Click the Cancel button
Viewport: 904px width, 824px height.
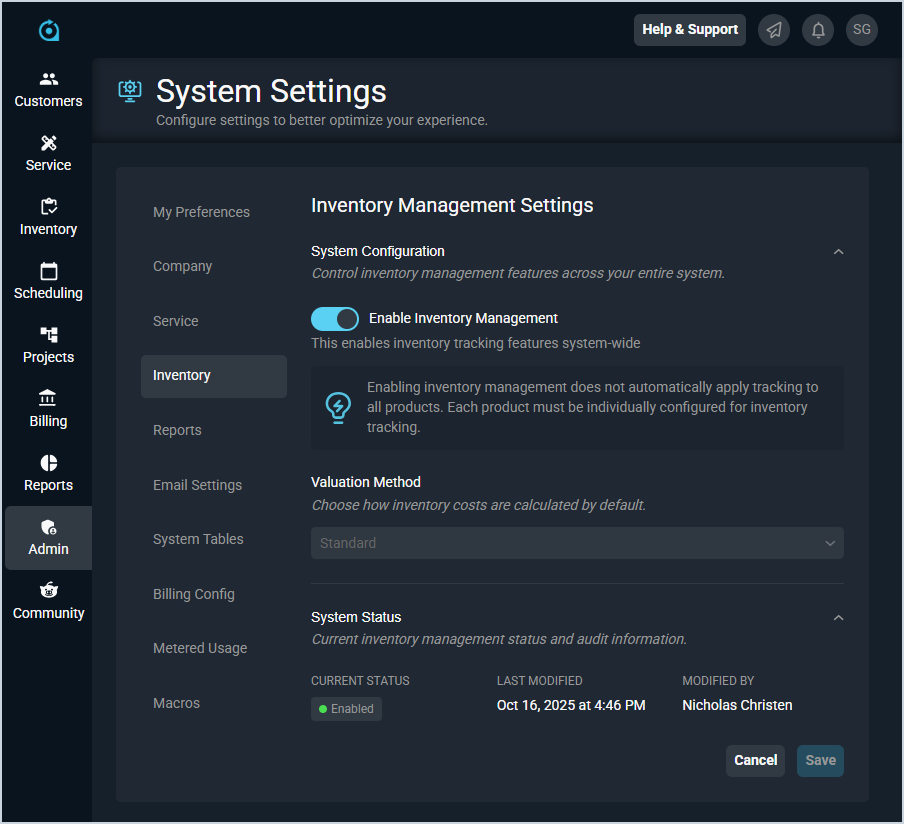point(755,760)
